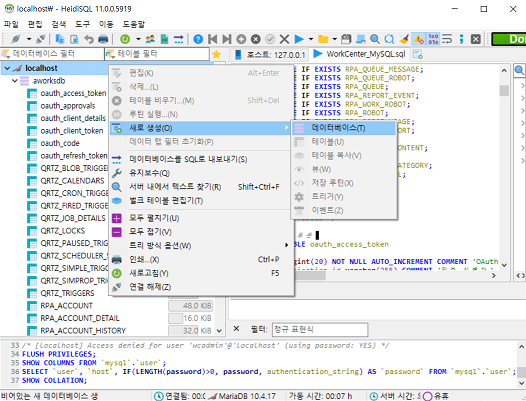Go to last row icon
This screenshot has width=526, height=401.
click(227, 39)
